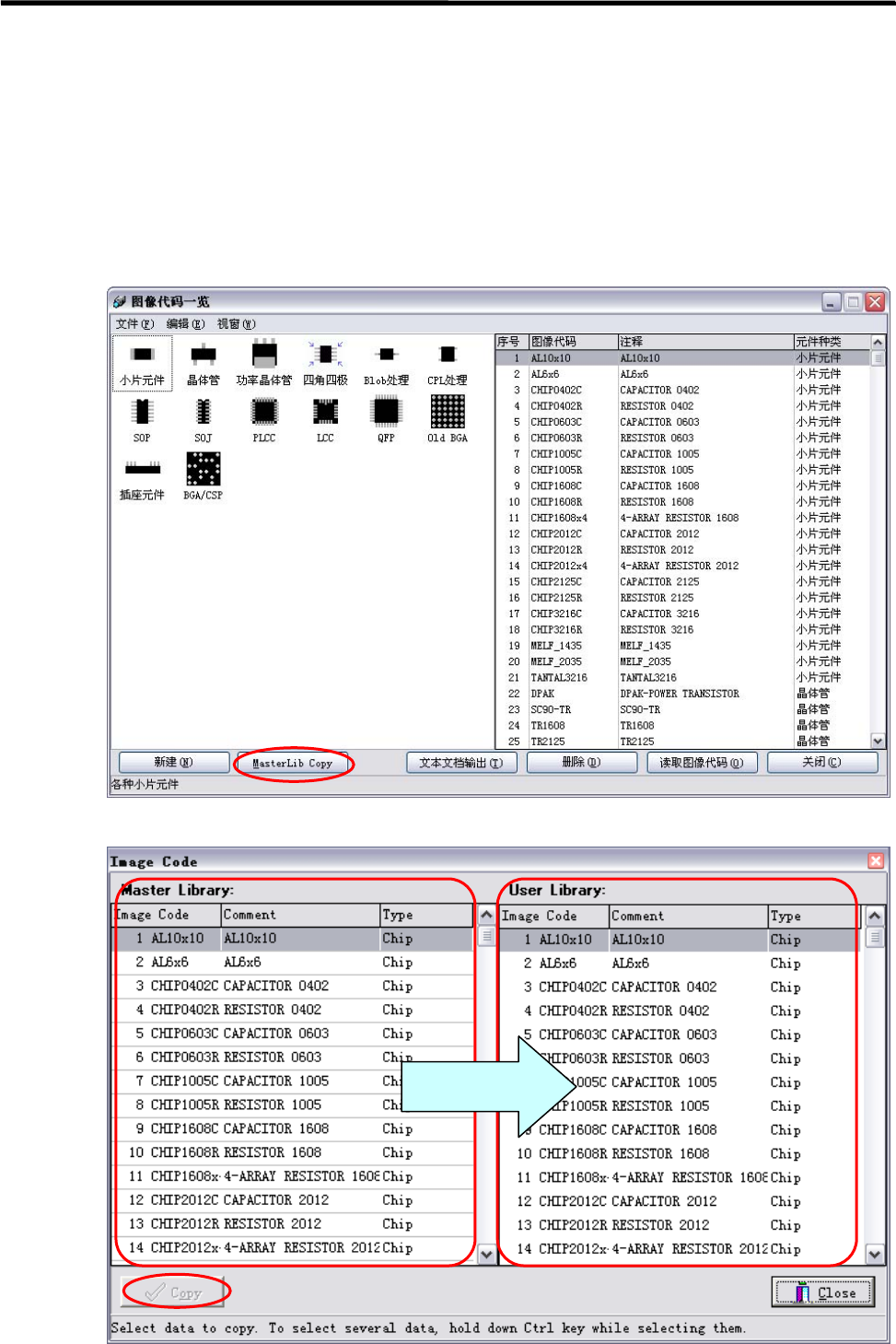896x1344 pixels.
Task: Close the Image Code dialog with X
Action: (x=876, y=860)
